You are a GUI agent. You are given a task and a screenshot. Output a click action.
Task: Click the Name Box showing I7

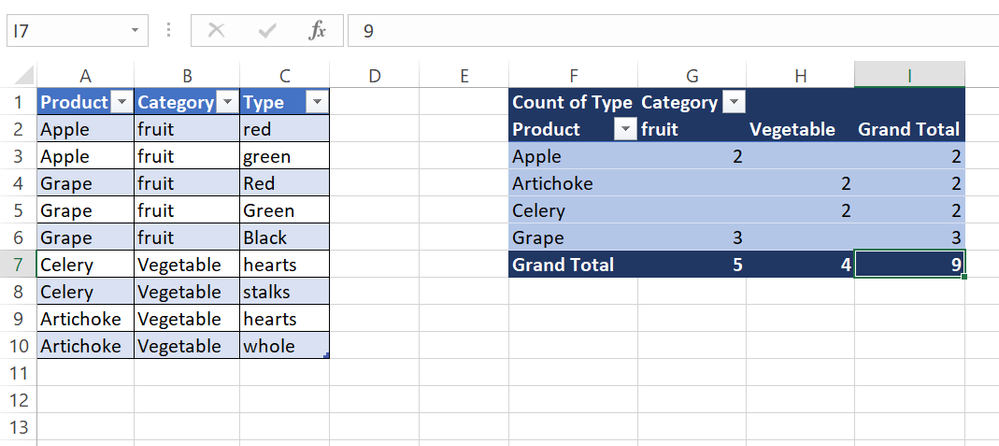tap(65, 30)
